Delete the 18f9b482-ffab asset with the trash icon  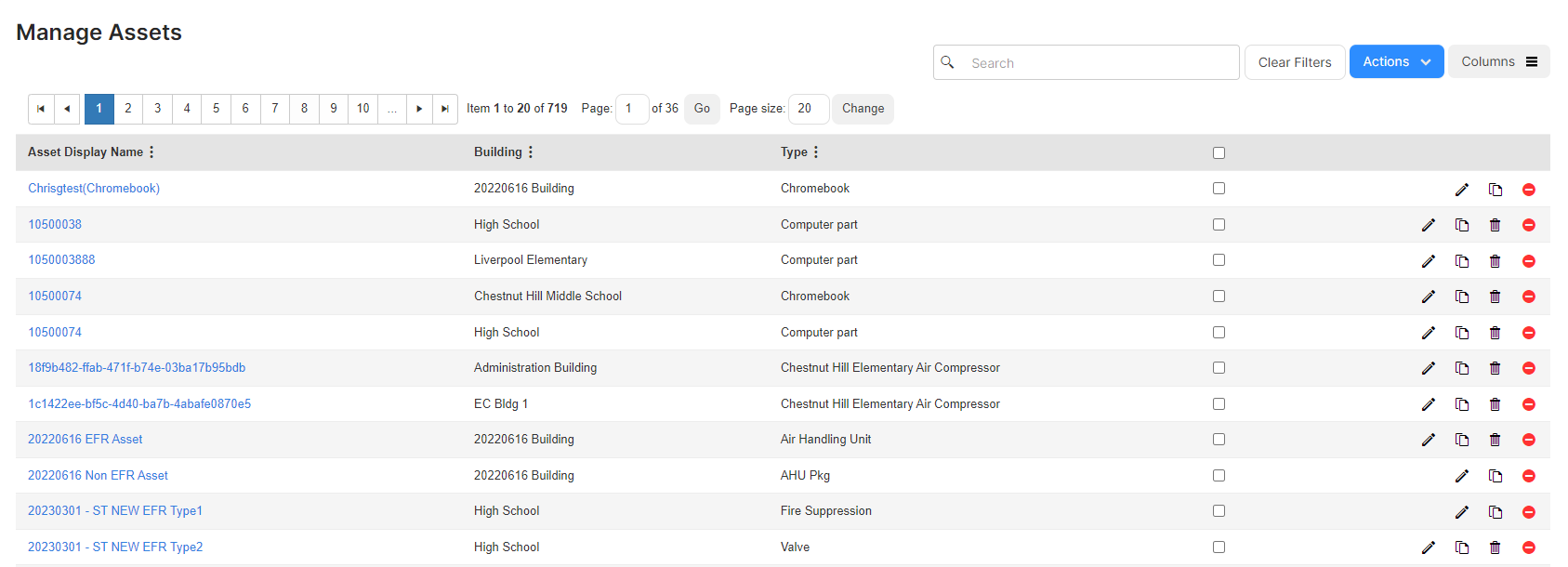(x=1496, y=368)
